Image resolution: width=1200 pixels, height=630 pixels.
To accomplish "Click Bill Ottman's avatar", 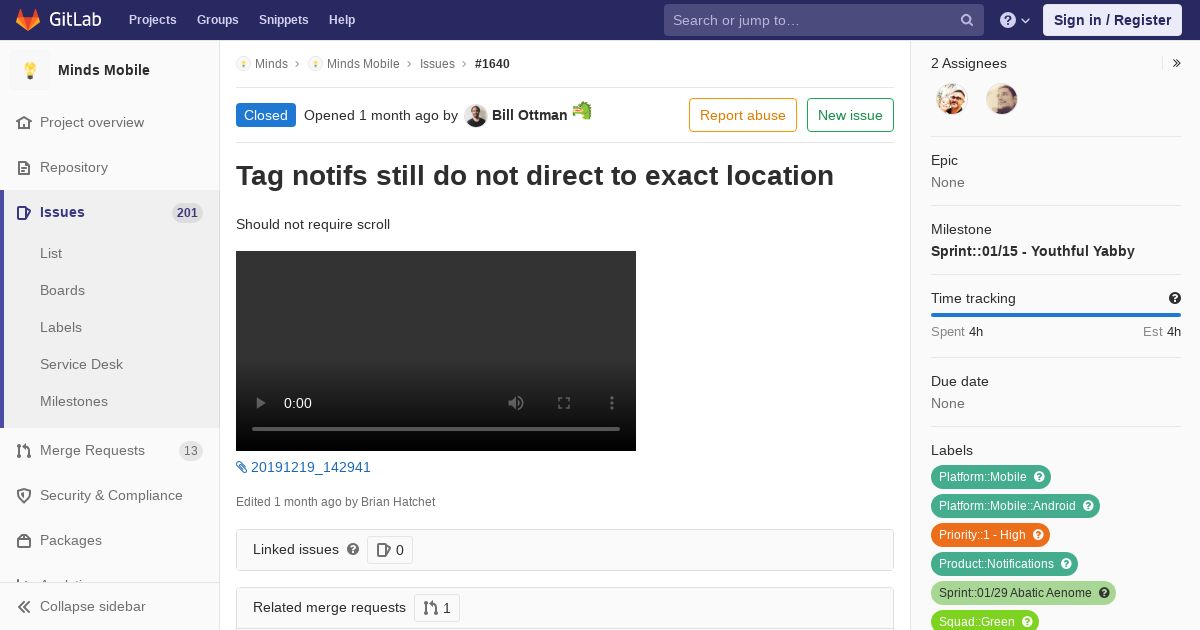I will (x=476, y=115).
